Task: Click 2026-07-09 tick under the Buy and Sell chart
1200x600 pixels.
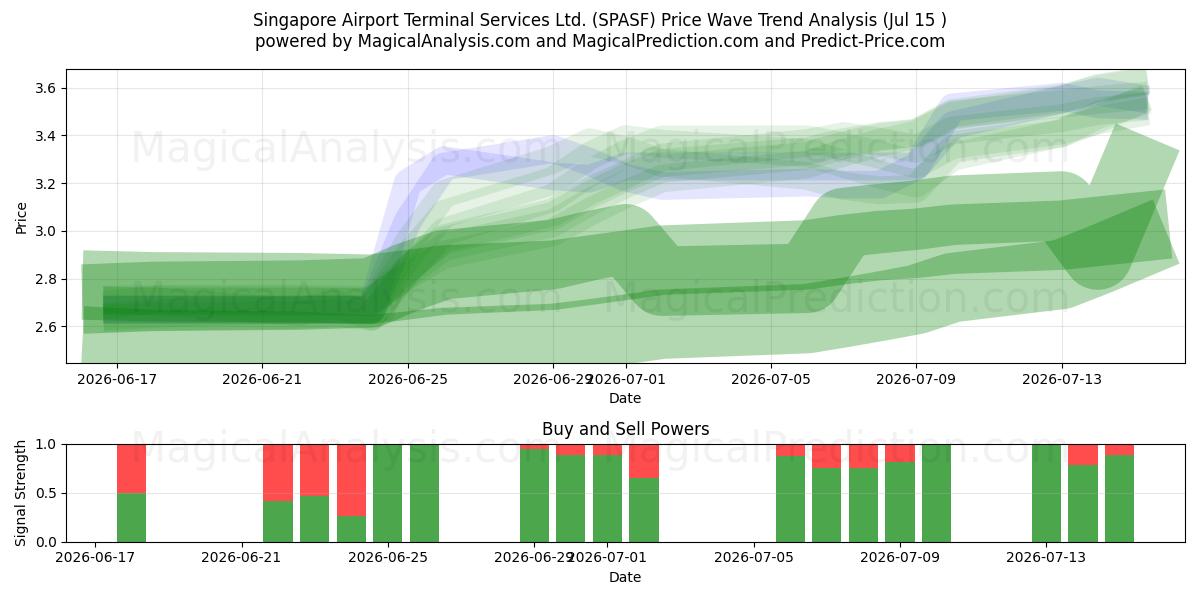Action: click(x=900, y=558)
